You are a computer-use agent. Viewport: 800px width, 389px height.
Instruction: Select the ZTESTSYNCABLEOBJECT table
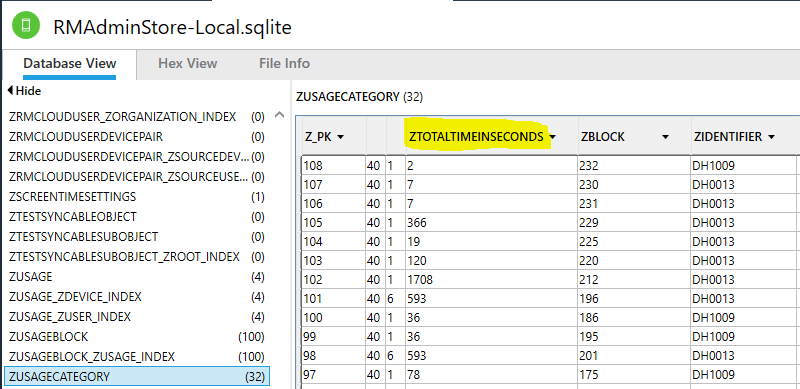point(137,217)
